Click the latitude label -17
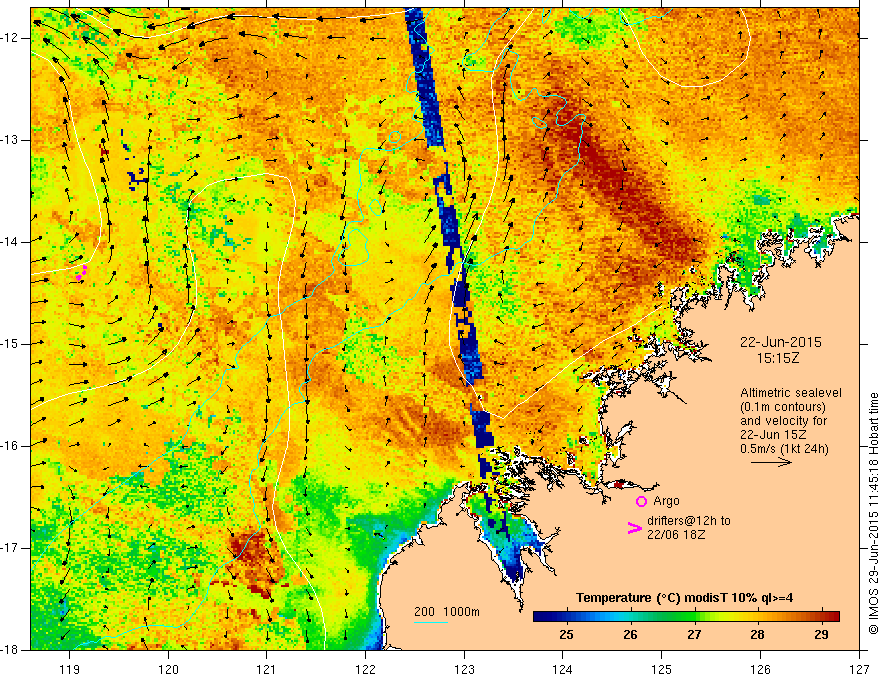Image resolution: width=880 pixels, height=680 pixels. click(11, 548)
